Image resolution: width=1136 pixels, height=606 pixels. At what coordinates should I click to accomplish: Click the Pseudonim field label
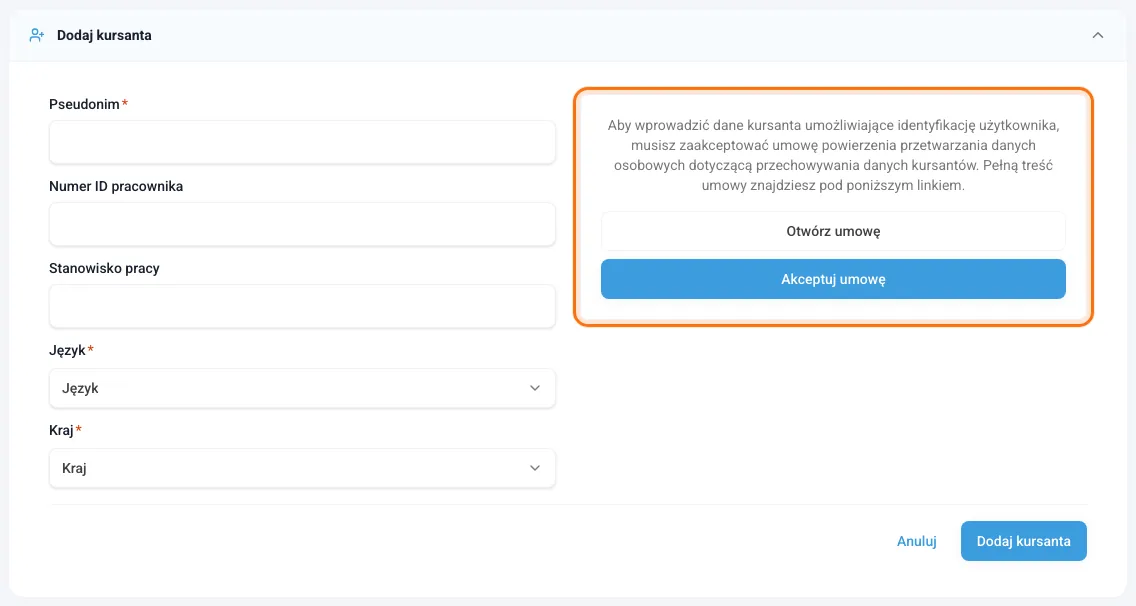(x=84, y=104)
